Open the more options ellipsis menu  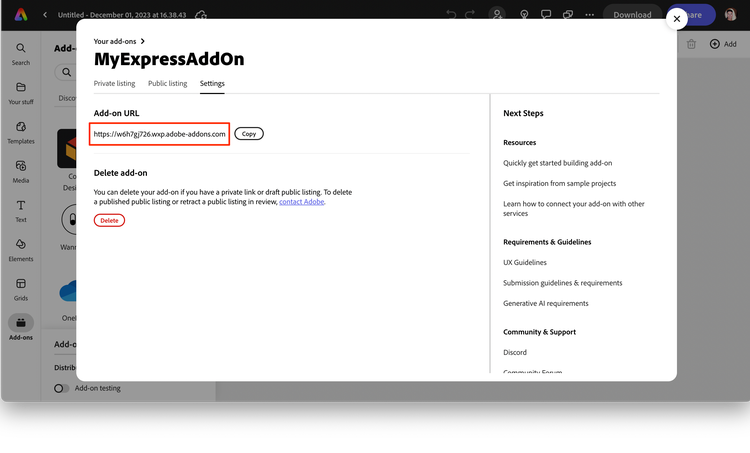point(589,15)
